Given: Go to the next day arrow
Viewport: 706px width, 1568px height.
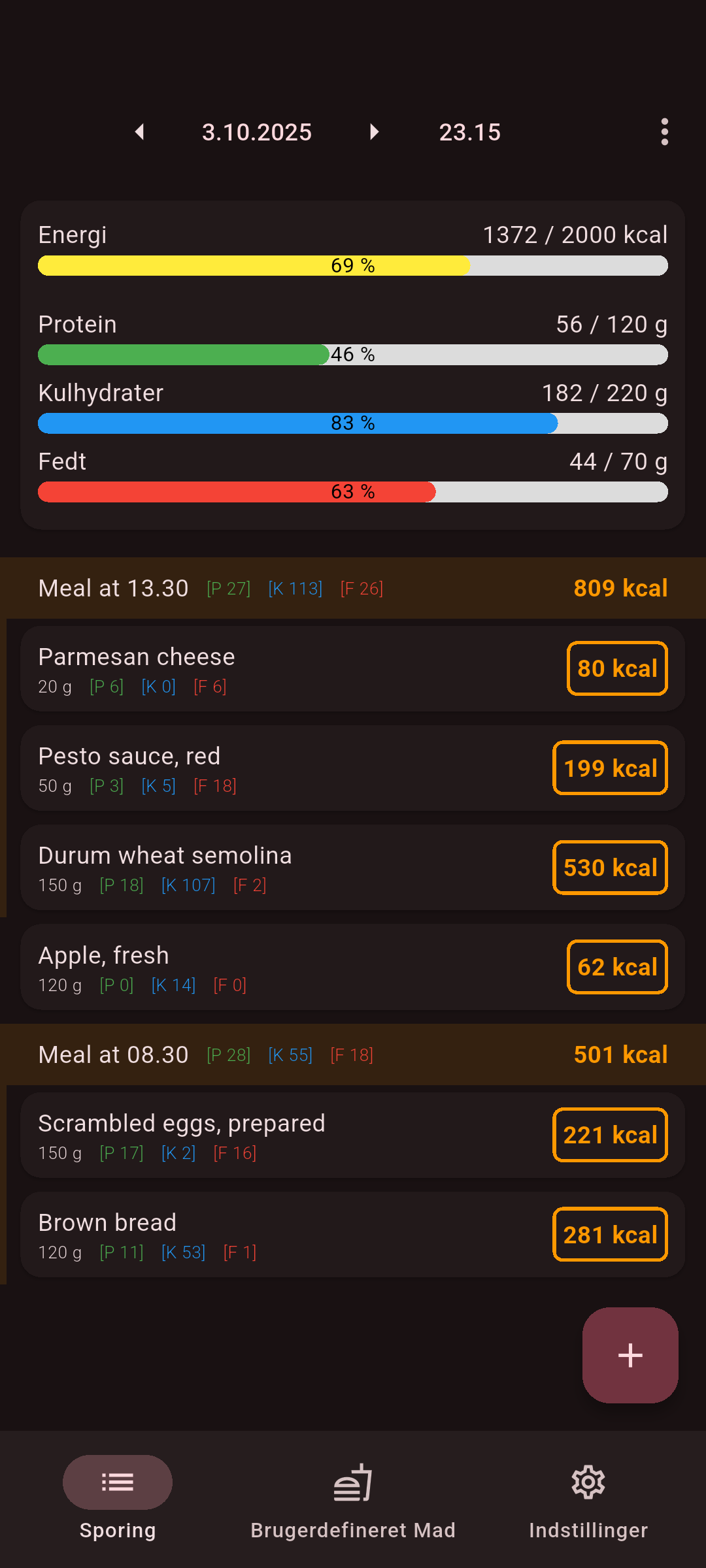Looking at the screenshot, I should pyautogui.click(x=374, y=132).
